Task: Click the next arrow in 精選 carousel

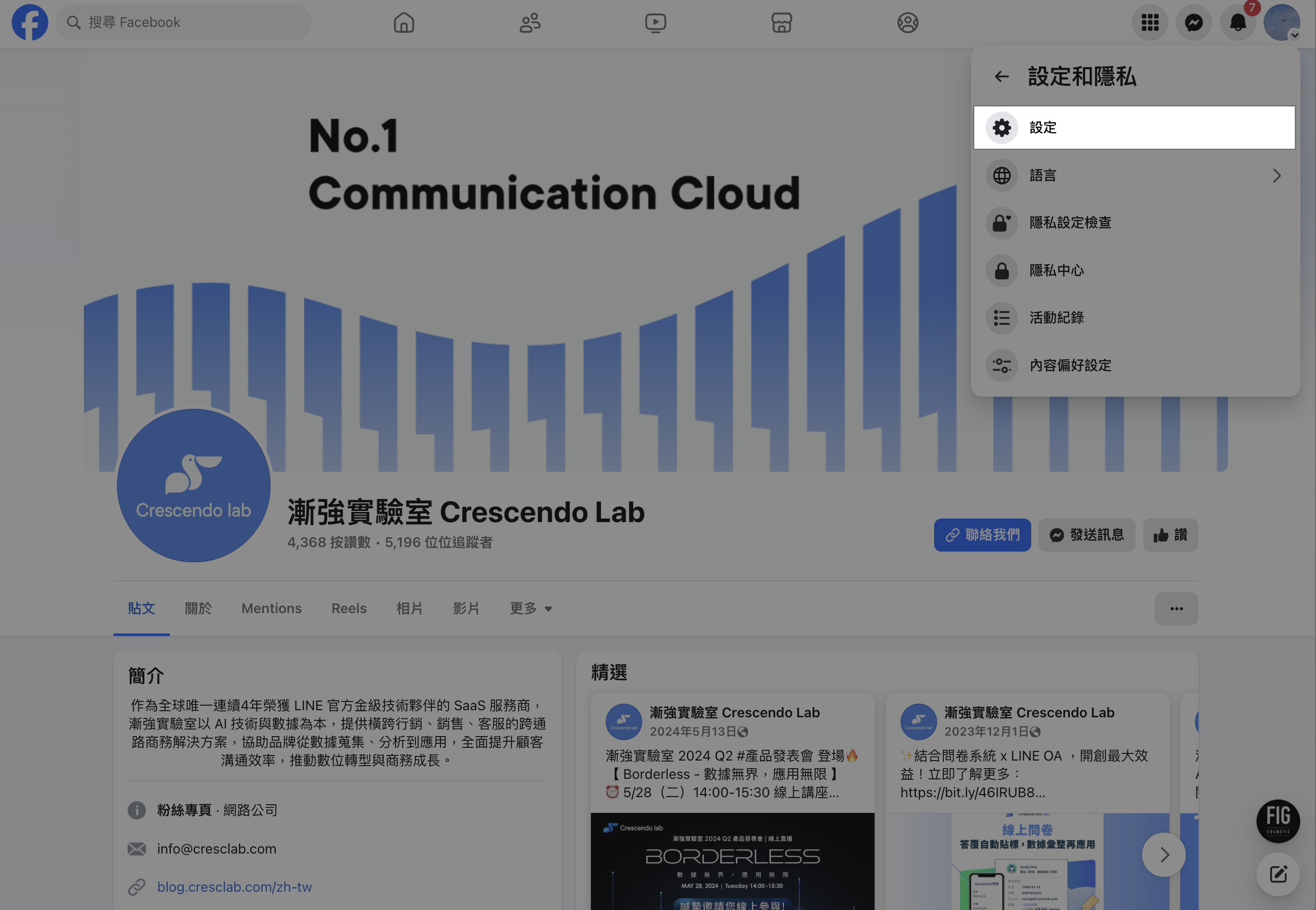Action: (1164, 855)
